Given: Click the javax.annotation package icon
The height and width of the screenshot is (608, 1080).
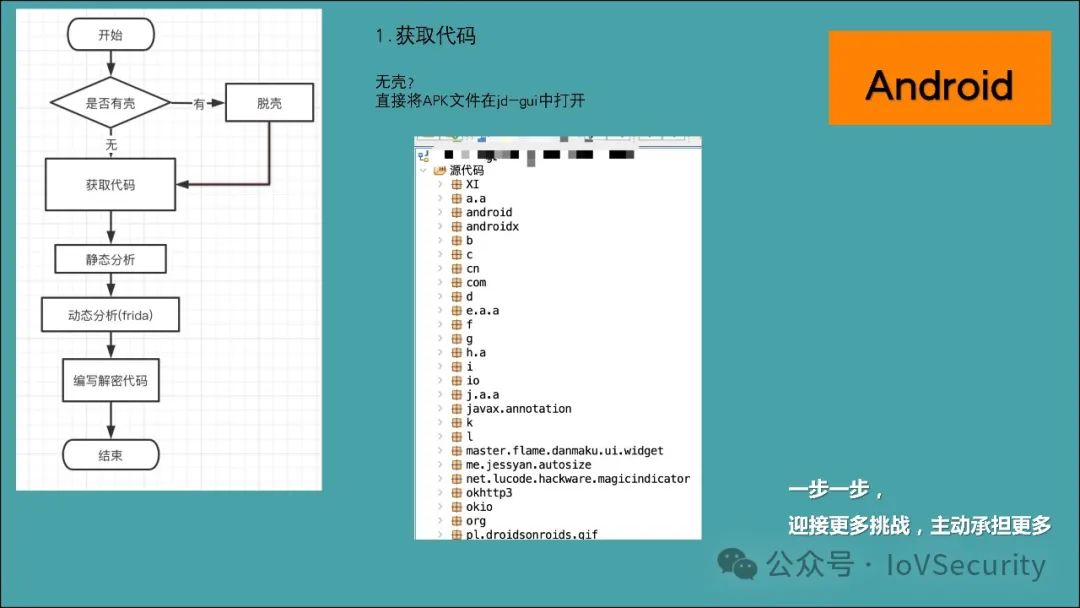Looking at the screenshot, I should coord(456,408).
